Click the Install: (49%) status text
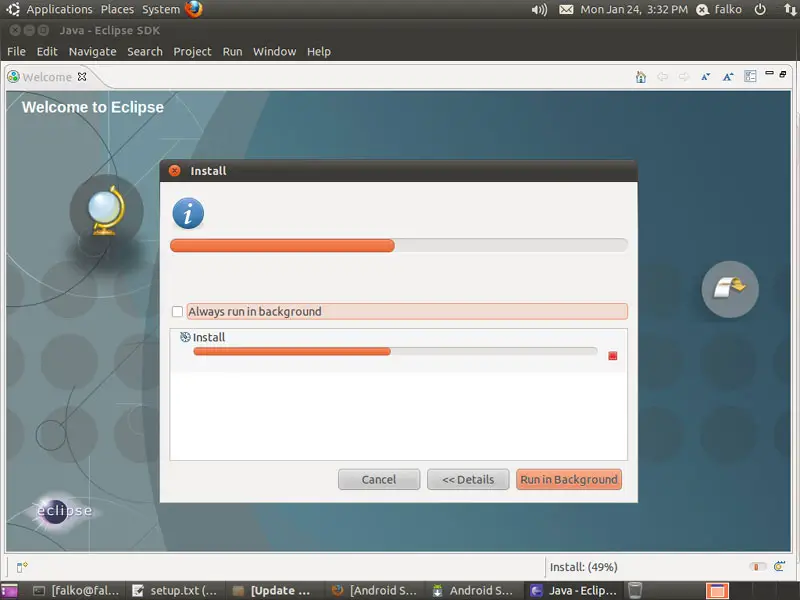The width and height of the screenshot is (800, 600). pyautogui.click(x=584, y=567)
